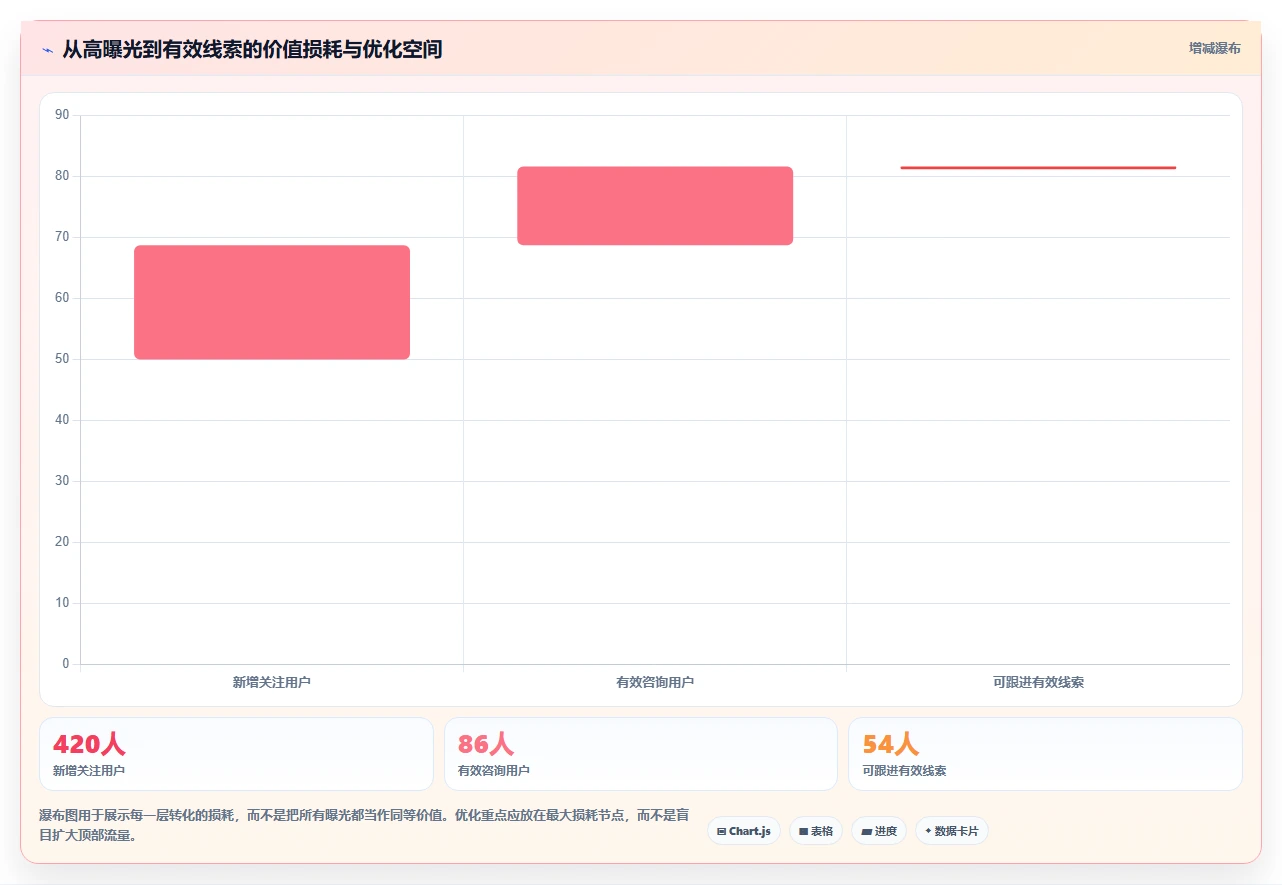The image size is (1282, 885).
Task: Click the Chart.js tag chip
Action: pyautogui.click(x=743, y=831)
